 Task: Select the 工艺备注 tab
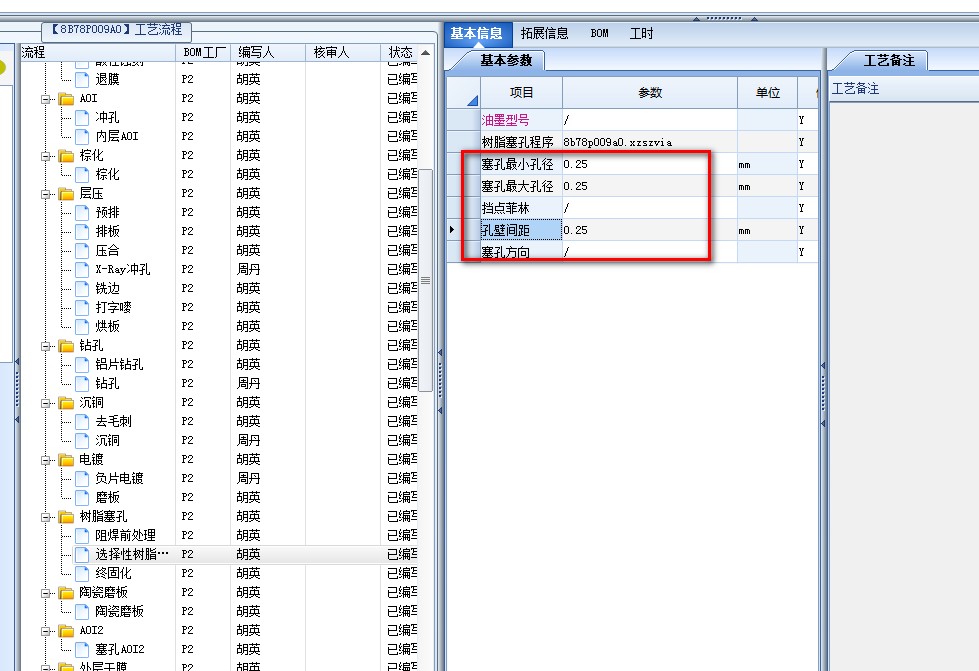tap(889, 61)
